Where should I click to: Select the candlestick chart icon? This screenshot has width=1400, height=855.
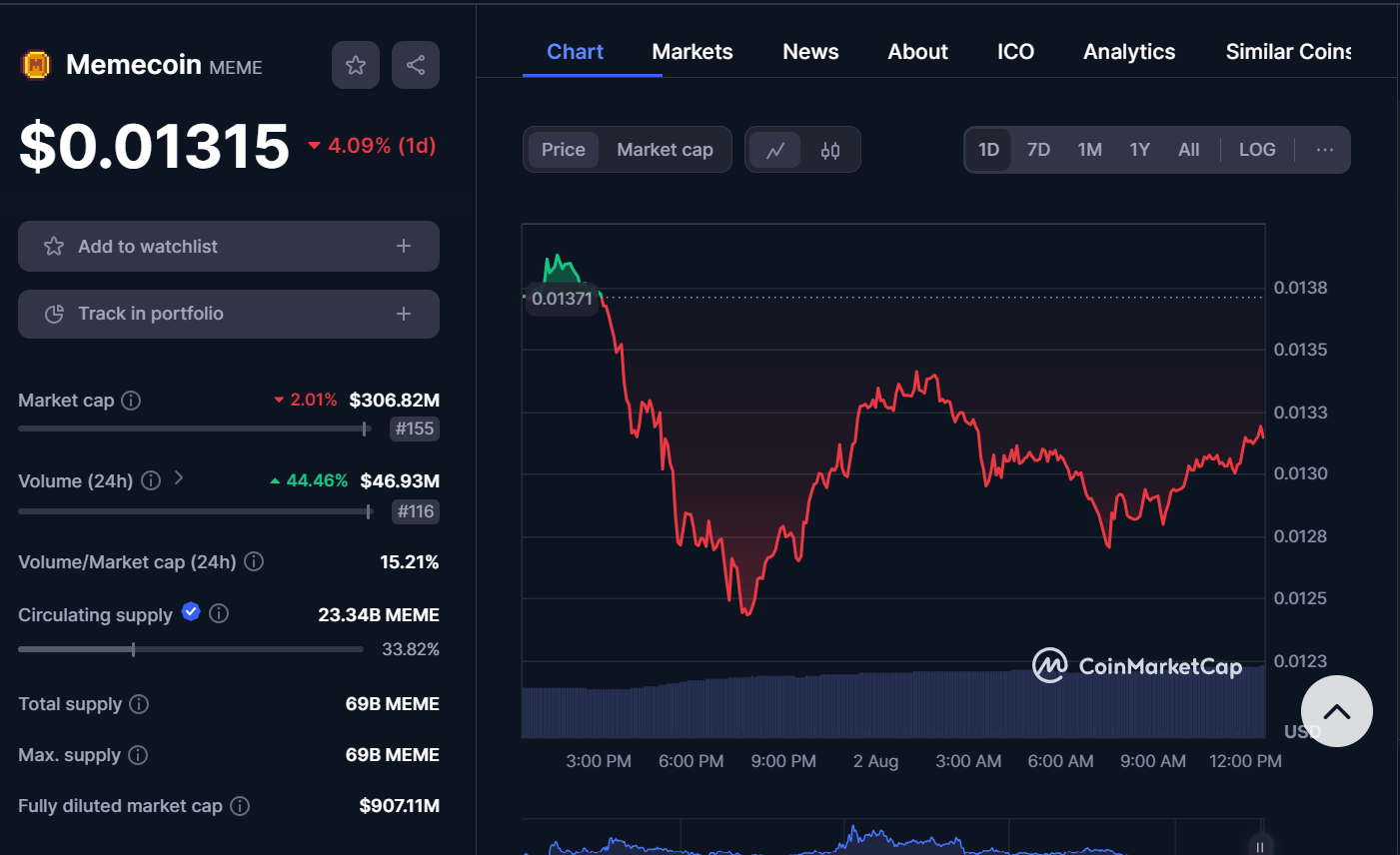pyautogui.click(x=830, y=149)
